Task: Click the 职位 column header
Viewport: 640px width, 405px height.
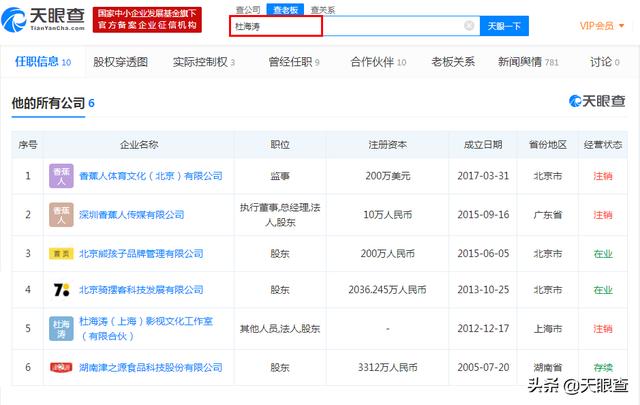Action: click(280, 145)
